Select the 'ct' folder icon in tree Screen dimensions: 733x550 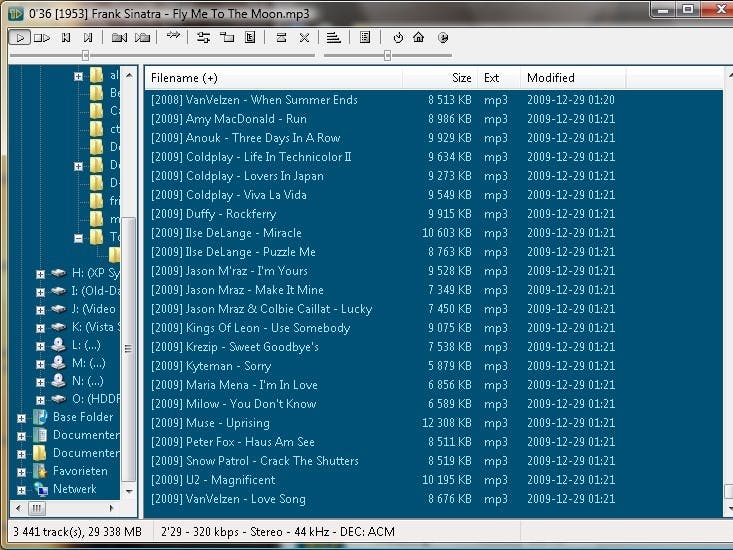point(96,129)
